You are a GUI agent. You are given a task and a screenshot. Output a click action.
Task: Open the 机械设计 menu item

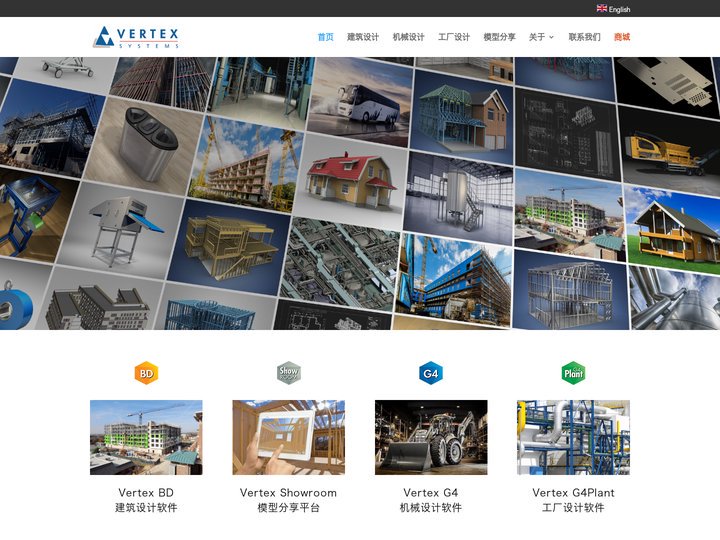click(408, 37)
